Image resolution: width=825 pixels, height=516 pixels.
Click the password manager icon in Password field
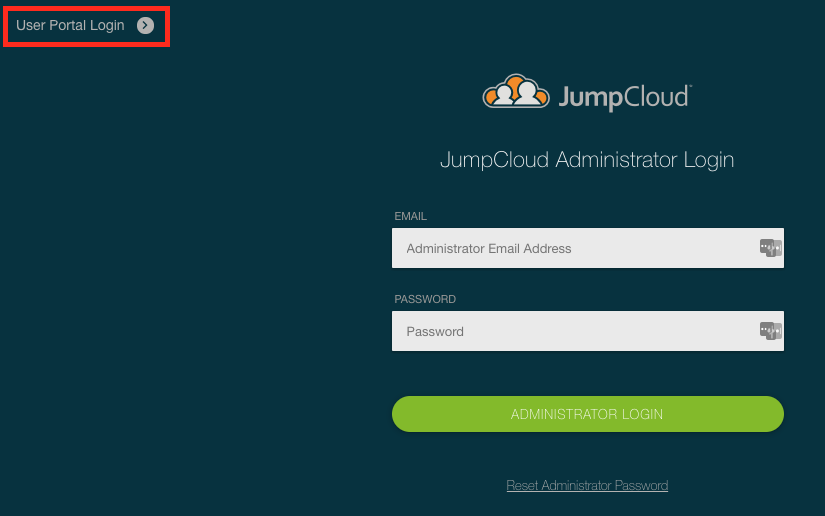[x=770, y=331]
